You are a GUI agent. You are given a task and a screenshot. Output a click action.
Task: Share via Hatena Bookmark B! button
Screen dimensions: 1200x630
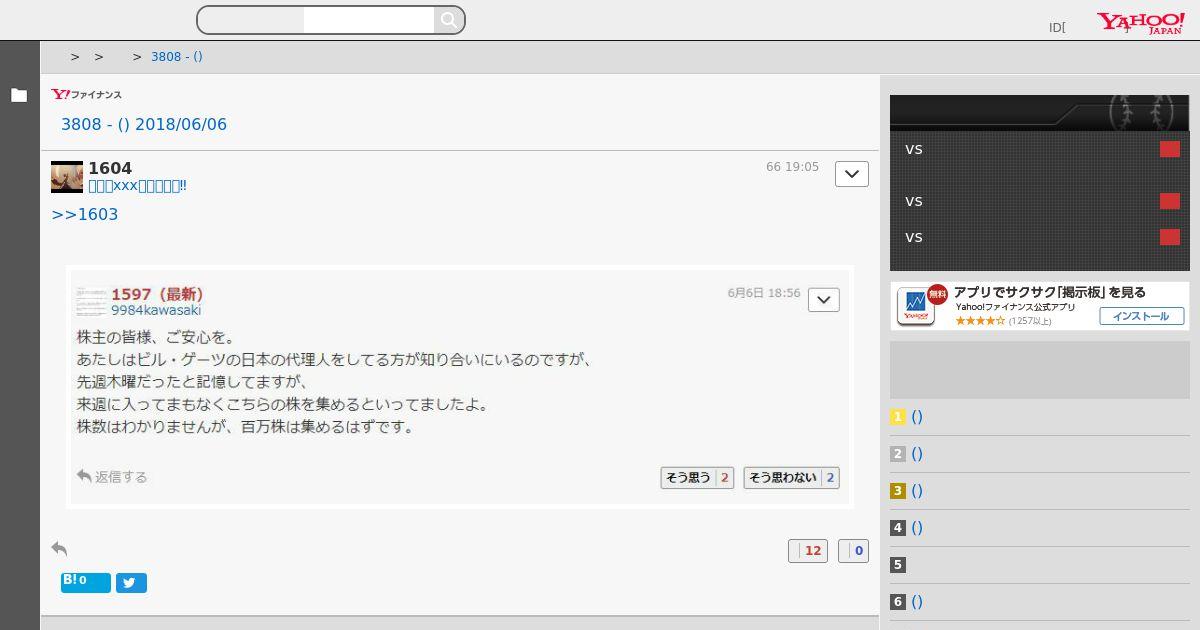pyautogui.click(x=86, y=582)
